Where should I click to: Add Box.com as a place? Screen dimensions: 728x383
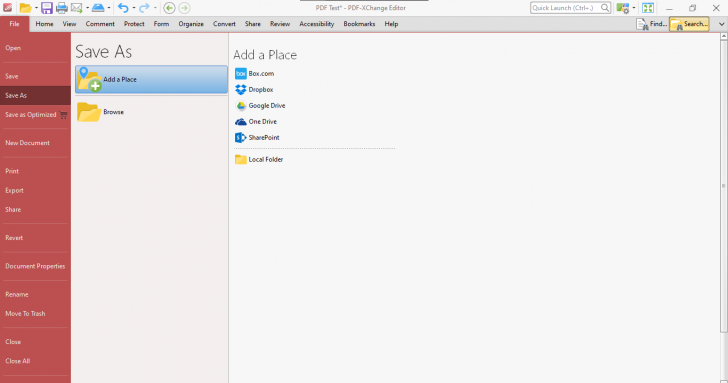254,73
